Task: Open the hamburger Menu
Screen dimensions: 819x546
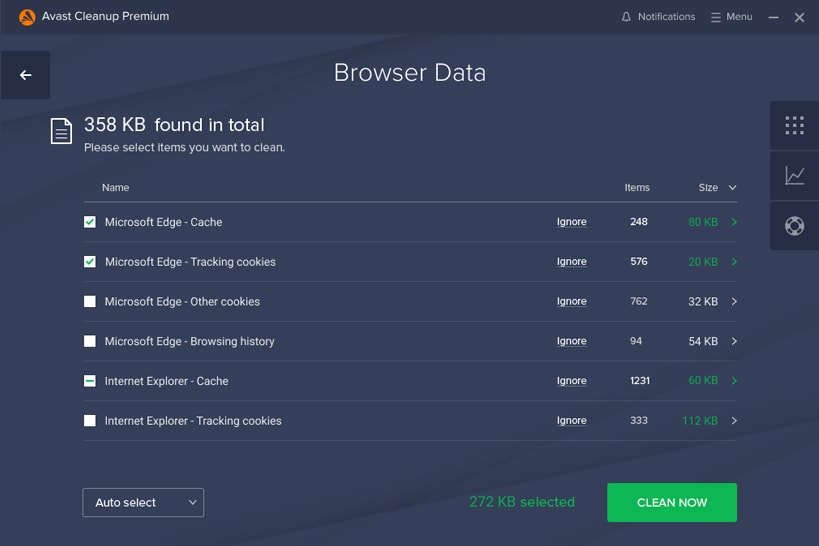Action: coord(731,17)
